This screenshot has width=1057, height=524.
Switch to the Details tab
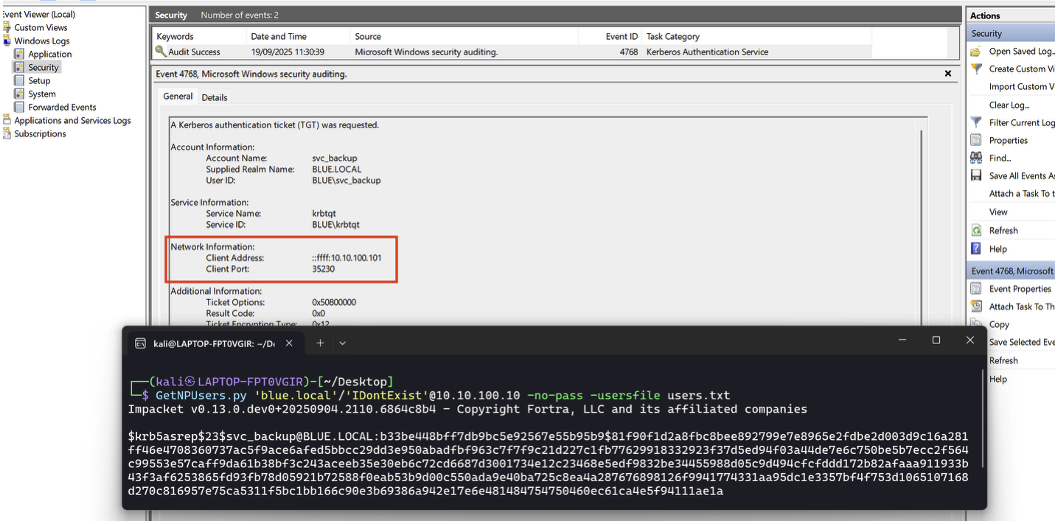[x=214, y=97]
